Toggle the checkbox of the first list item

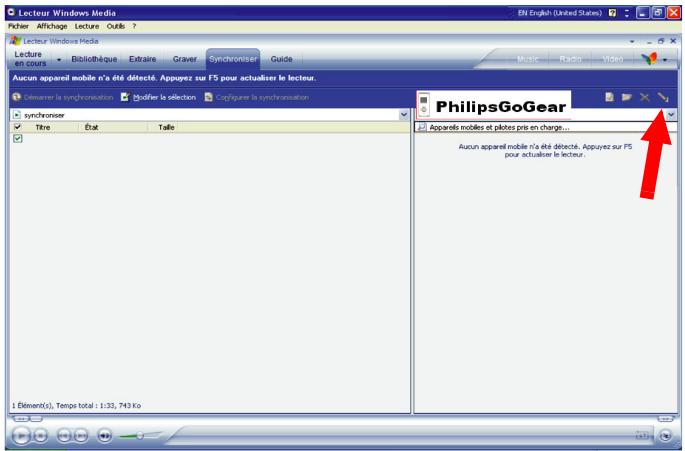[17, 139]
